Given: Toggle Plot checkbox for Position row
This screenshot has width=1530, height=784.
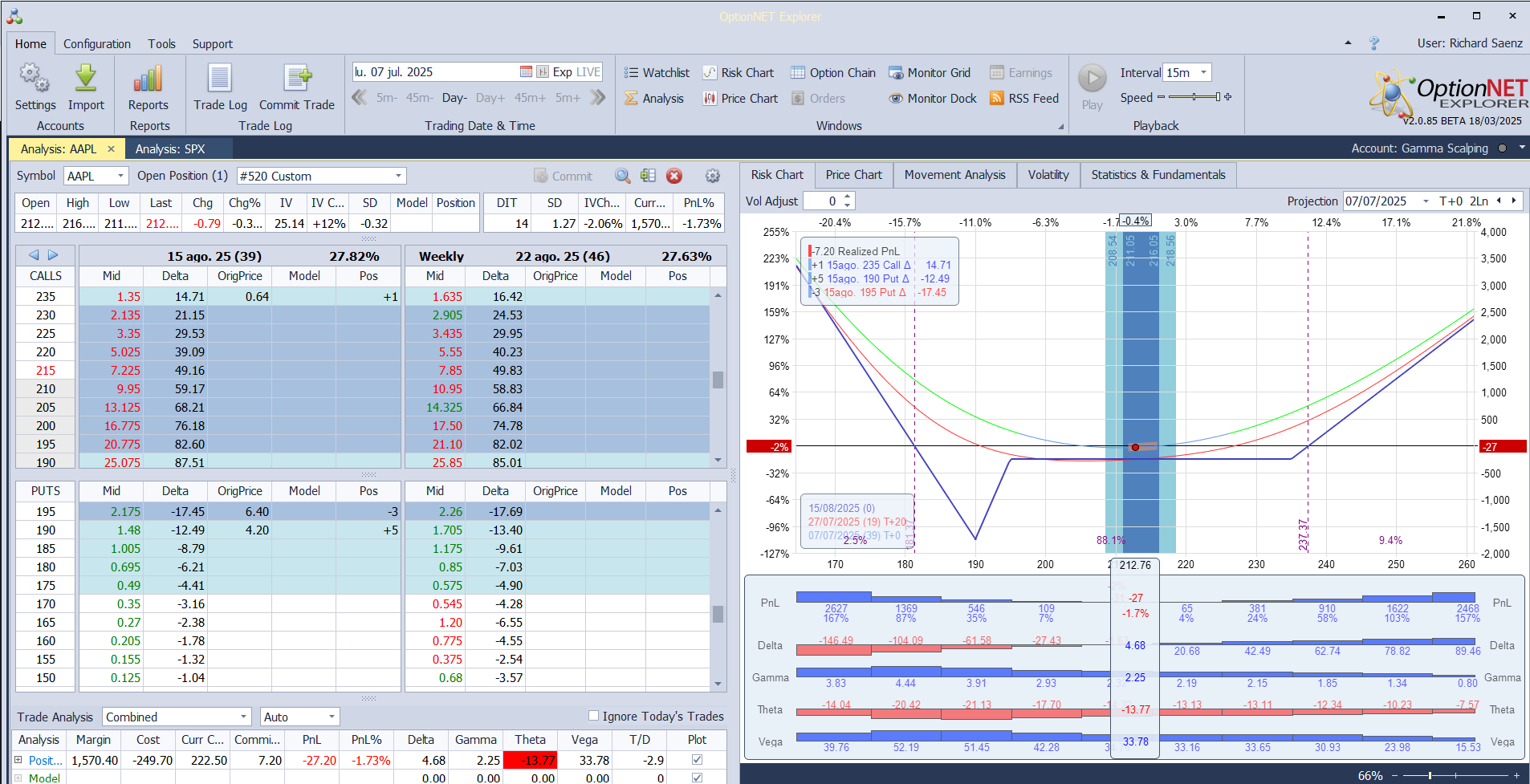Looking at the screenshot, I should tap(697, 759).
